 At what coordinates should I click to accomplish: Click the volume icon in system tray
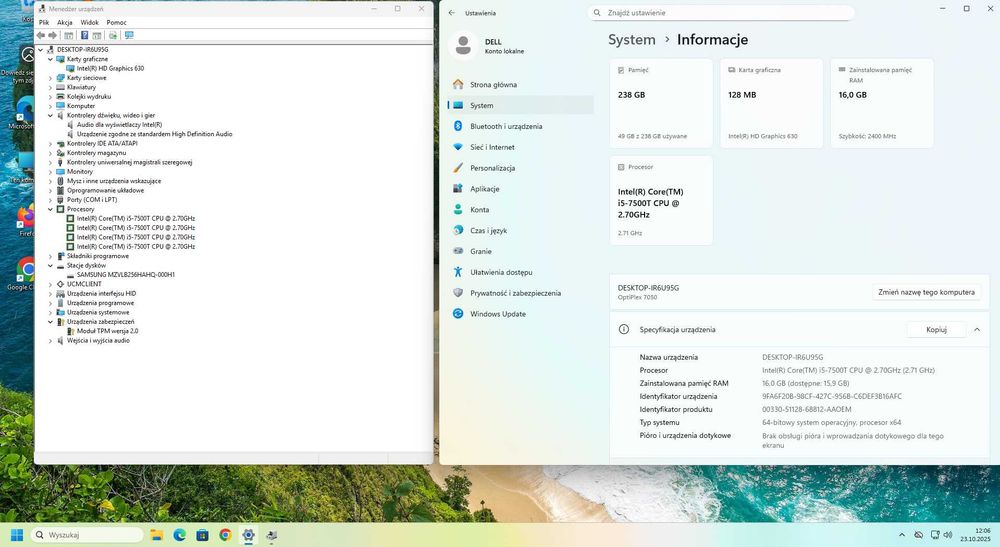[x=948, y=535]
